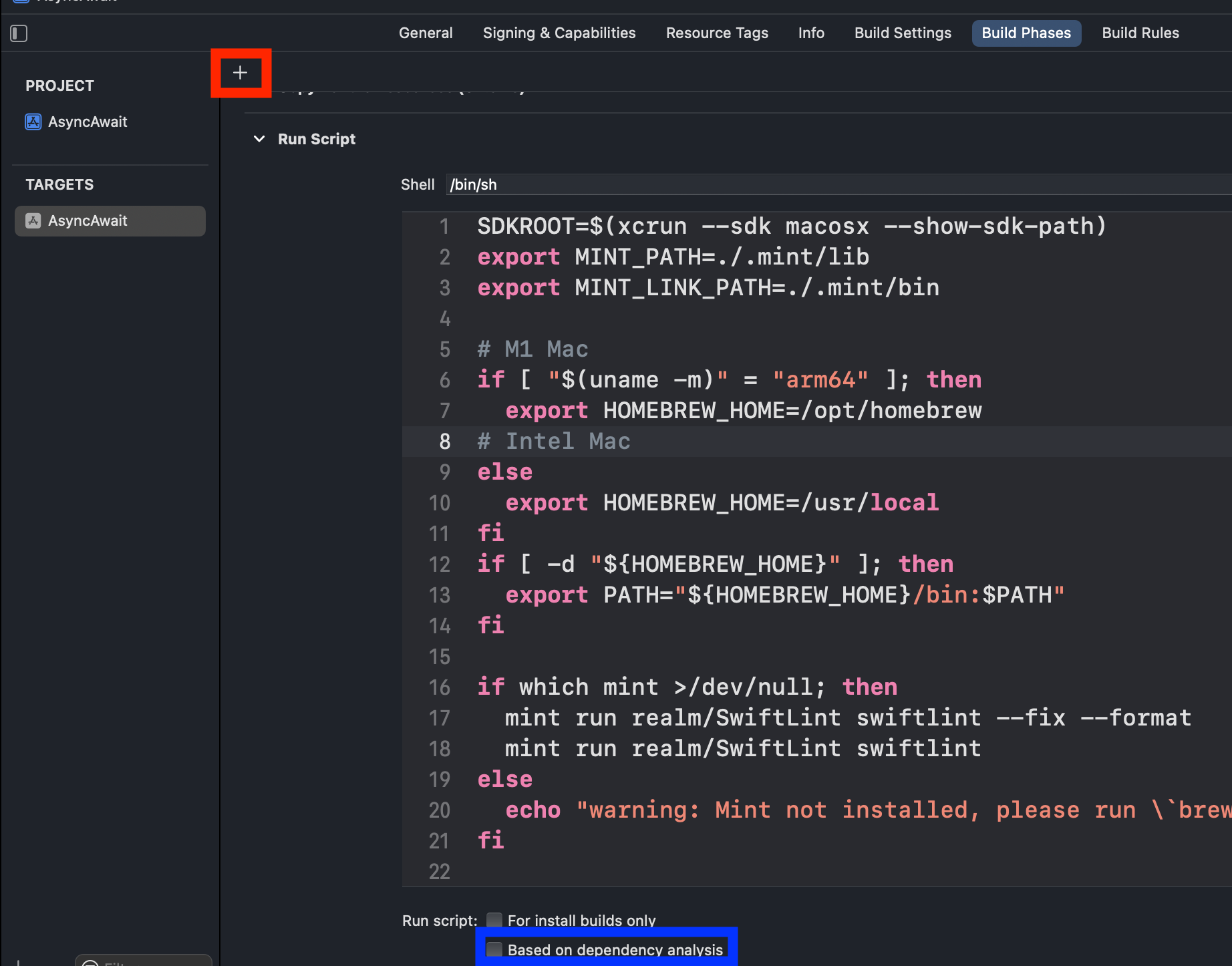Open the Build Rules tab
The width and height of the screenshot is (1232, 966).
point(1140,33)
